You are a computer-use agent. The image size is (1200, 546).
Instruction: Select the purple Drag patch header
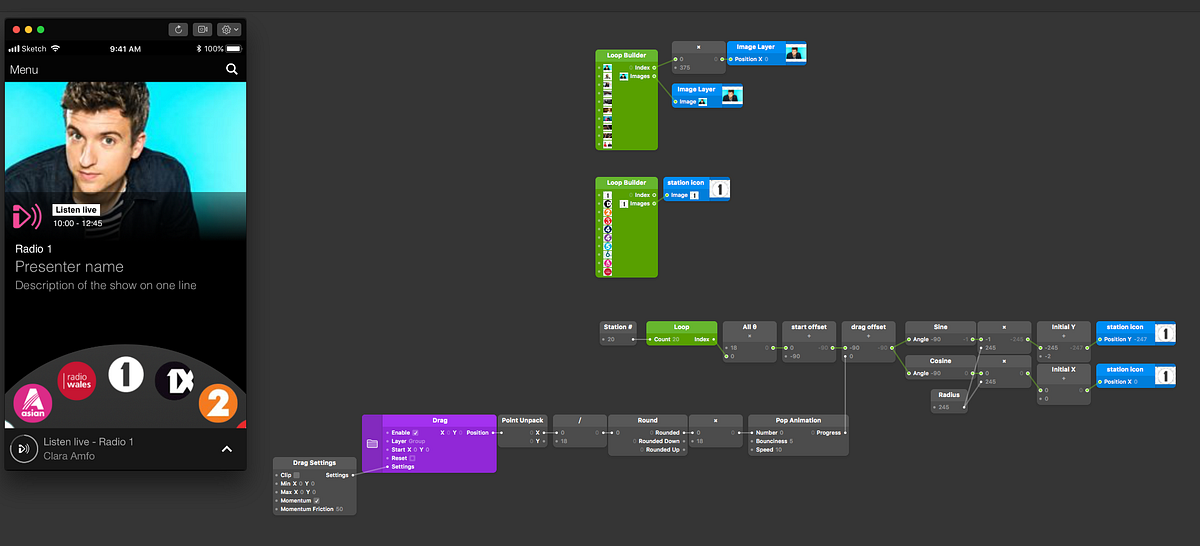coord(440,421)
